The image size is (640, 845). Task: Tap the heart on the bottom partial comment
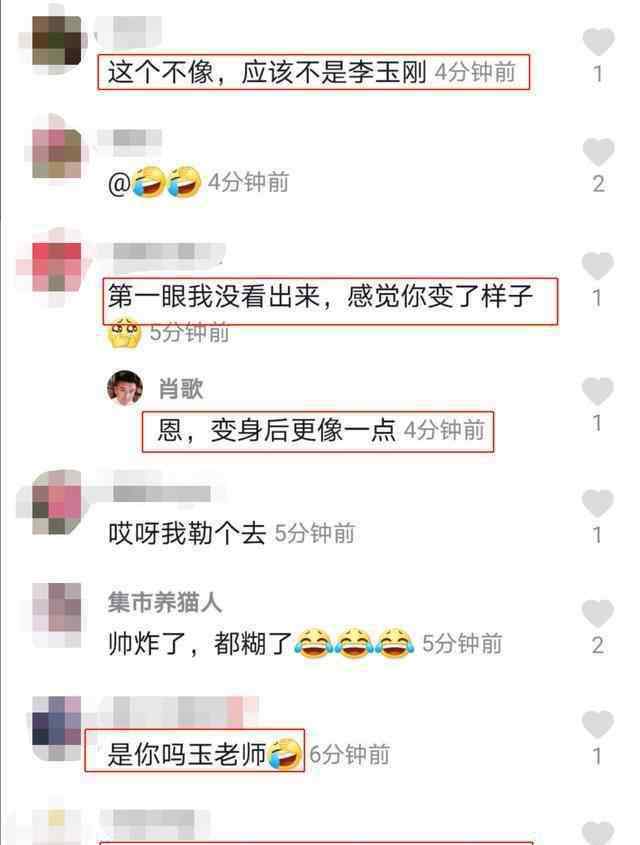(x=597, y=833)
